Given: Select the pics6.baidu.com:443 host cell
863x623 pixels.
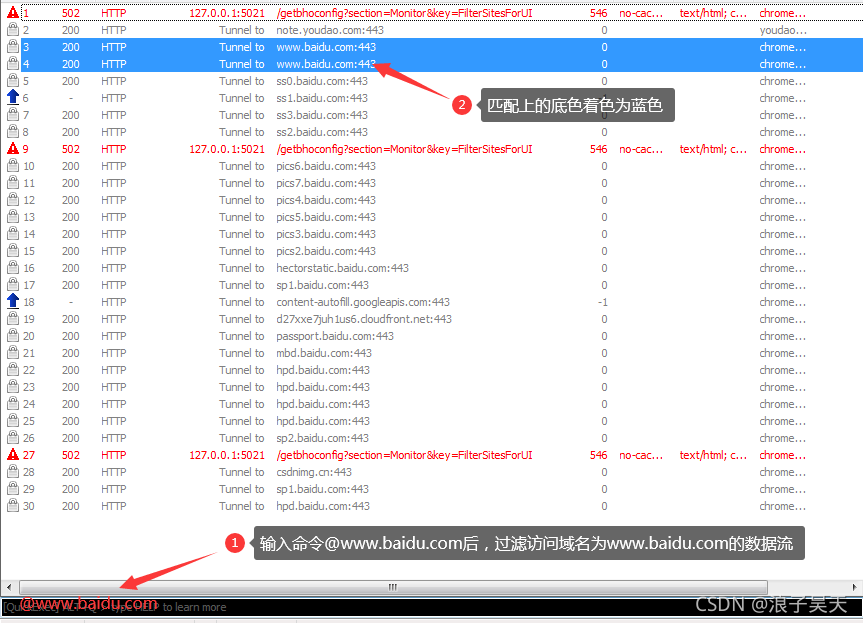Looking at the screenshot, I should tap(326, 166).
